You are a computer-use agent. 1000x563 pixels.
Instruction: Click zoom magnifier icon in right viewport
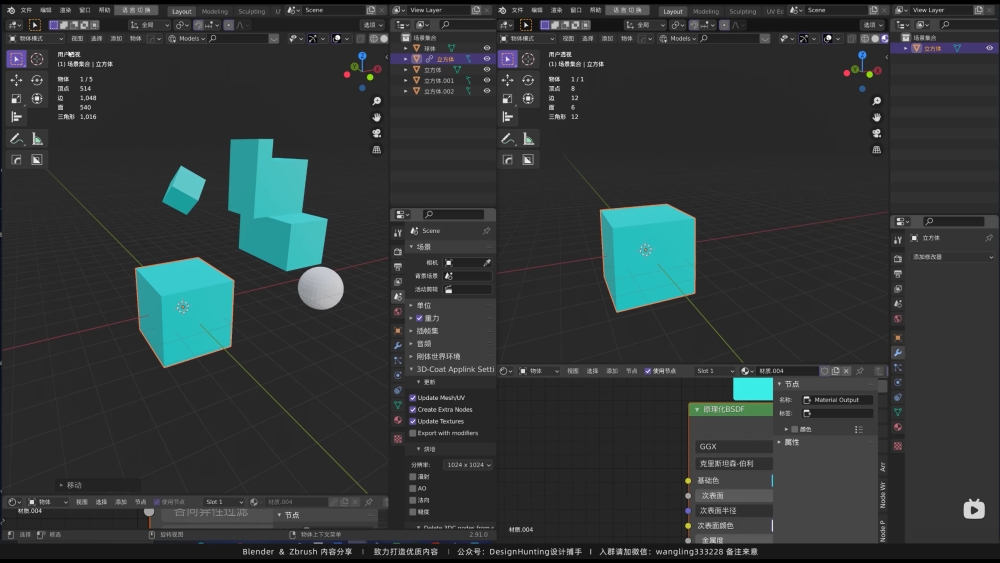pyautogui.click(x=877, y=101)
